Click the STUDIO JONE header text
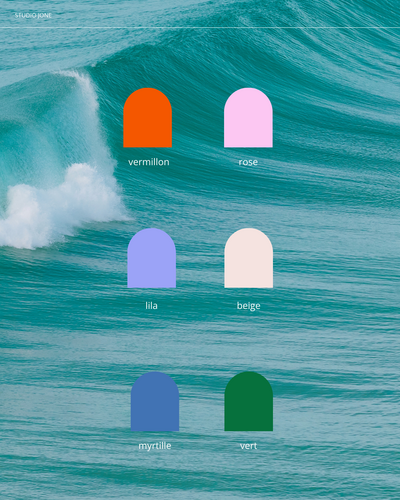This screenshot has width=400, height=500. [33, 15]
